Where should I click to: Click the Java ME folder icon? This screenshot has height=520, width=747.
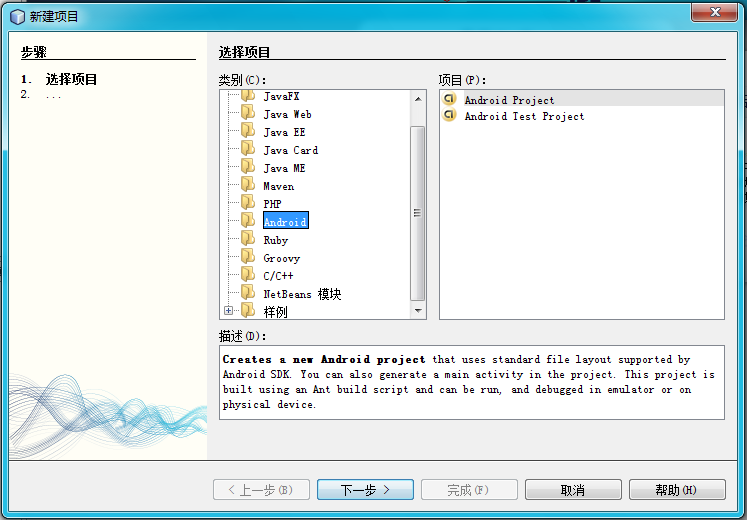pos(248,168)
